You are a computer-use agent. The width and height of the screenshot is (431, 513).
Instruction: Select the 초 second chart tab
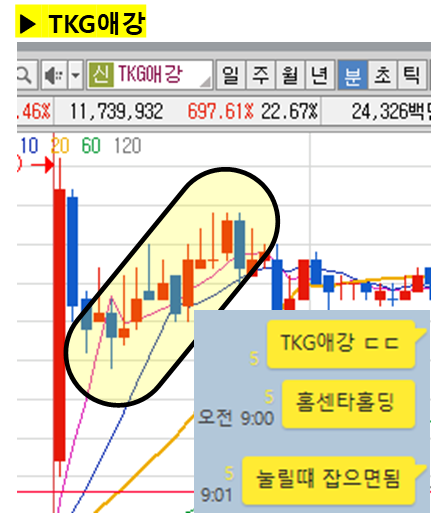pyautogui.click(x=382, y=75)
